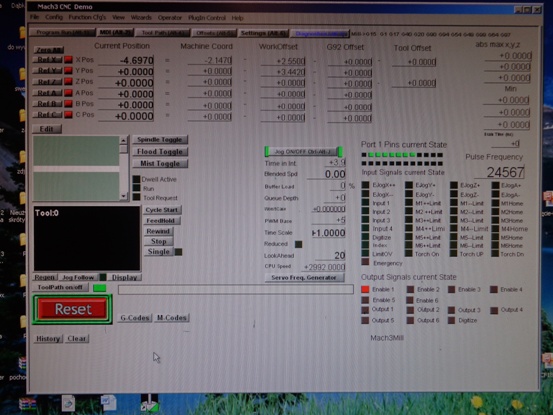553x415 pixels.
Task: Click the Single step indicator LED
Action: 178,252
